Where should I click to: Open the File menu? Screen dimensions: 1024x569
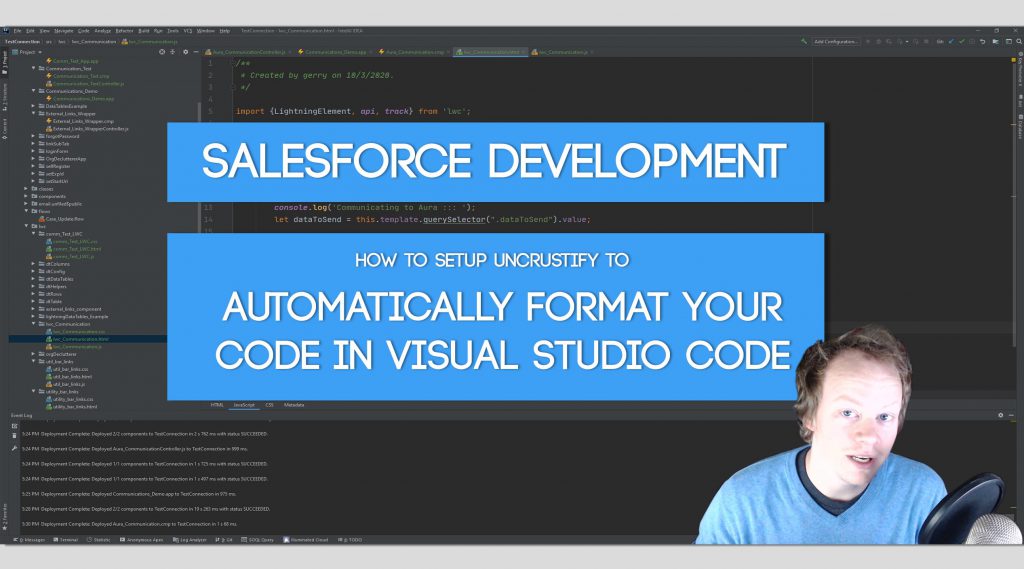[18, 31]
